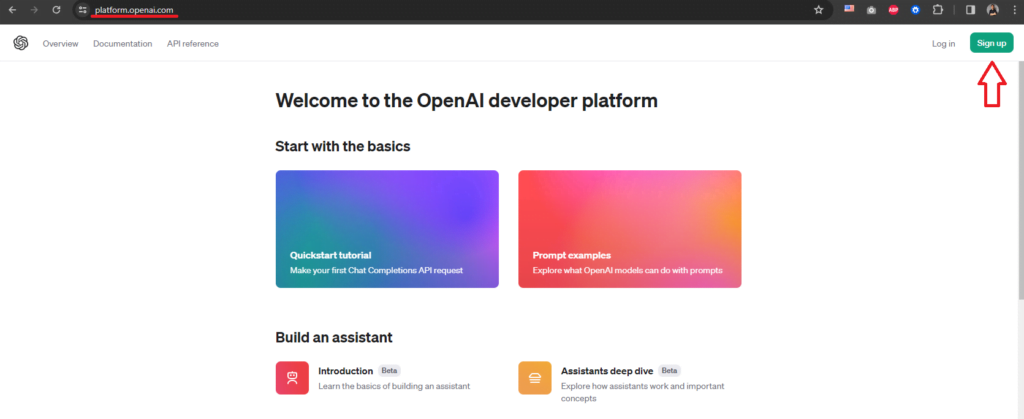Click the 'Build an assistant' heading
This screenshot has width=1024, height=419.
(334, 337)
